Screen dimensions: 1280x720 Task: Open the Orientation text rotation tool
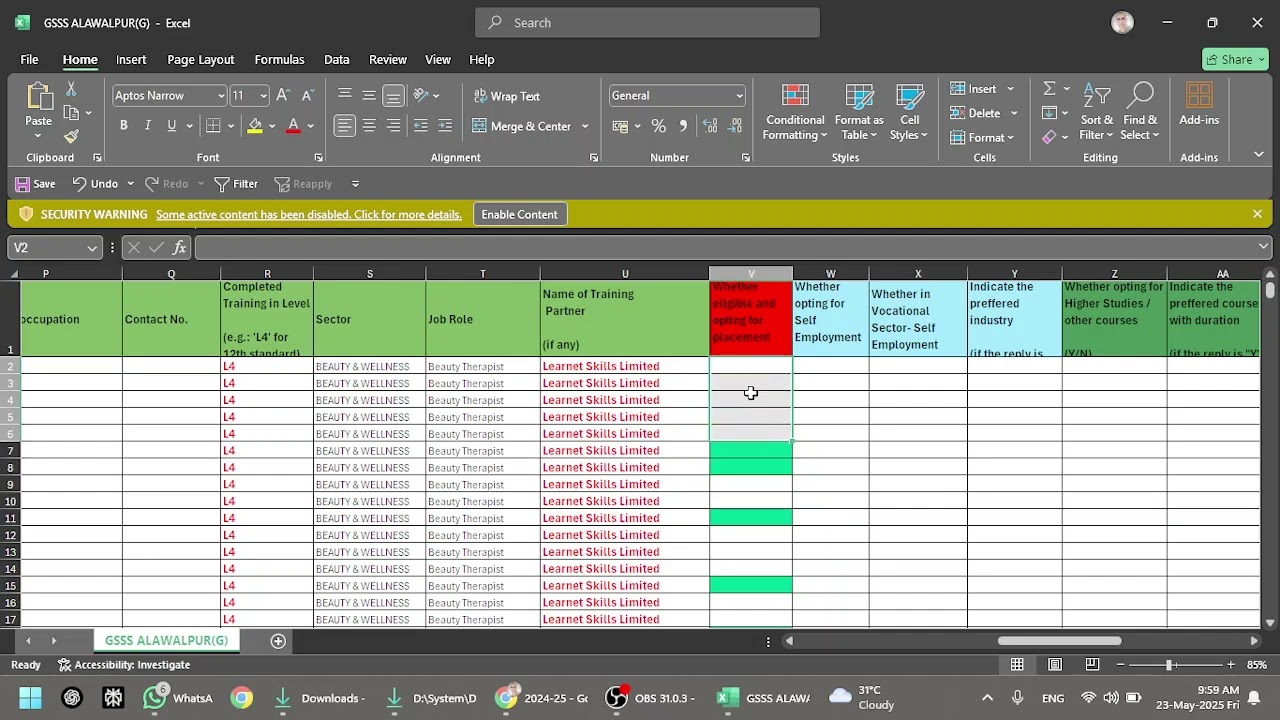(421, 95)
